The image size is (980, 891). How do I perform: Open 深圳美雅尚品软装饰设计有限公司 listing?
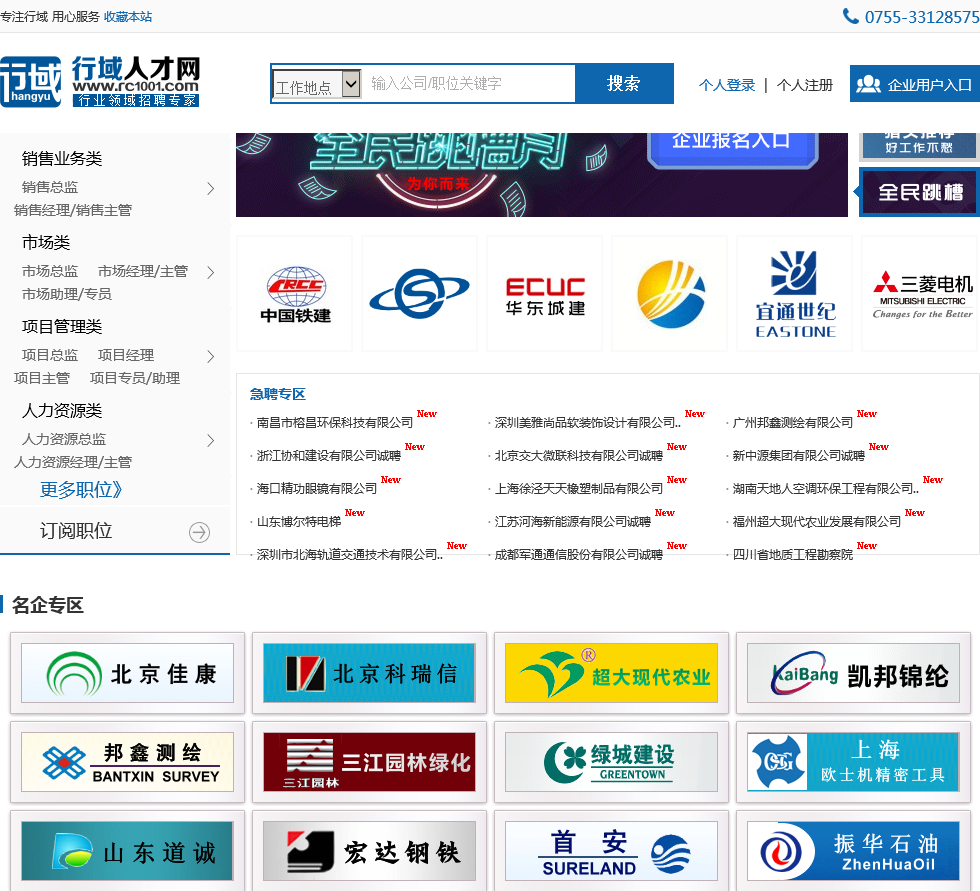pos(588,423)
